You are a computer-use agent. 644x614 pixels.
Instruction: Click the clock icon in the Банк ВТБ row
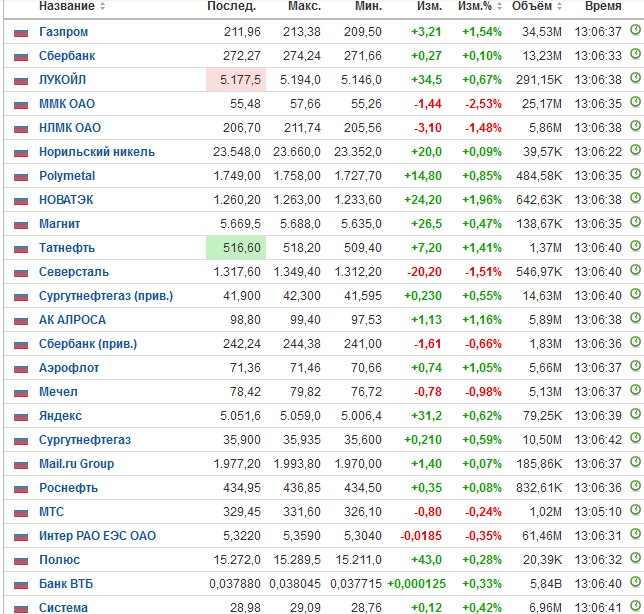[635, 582]
